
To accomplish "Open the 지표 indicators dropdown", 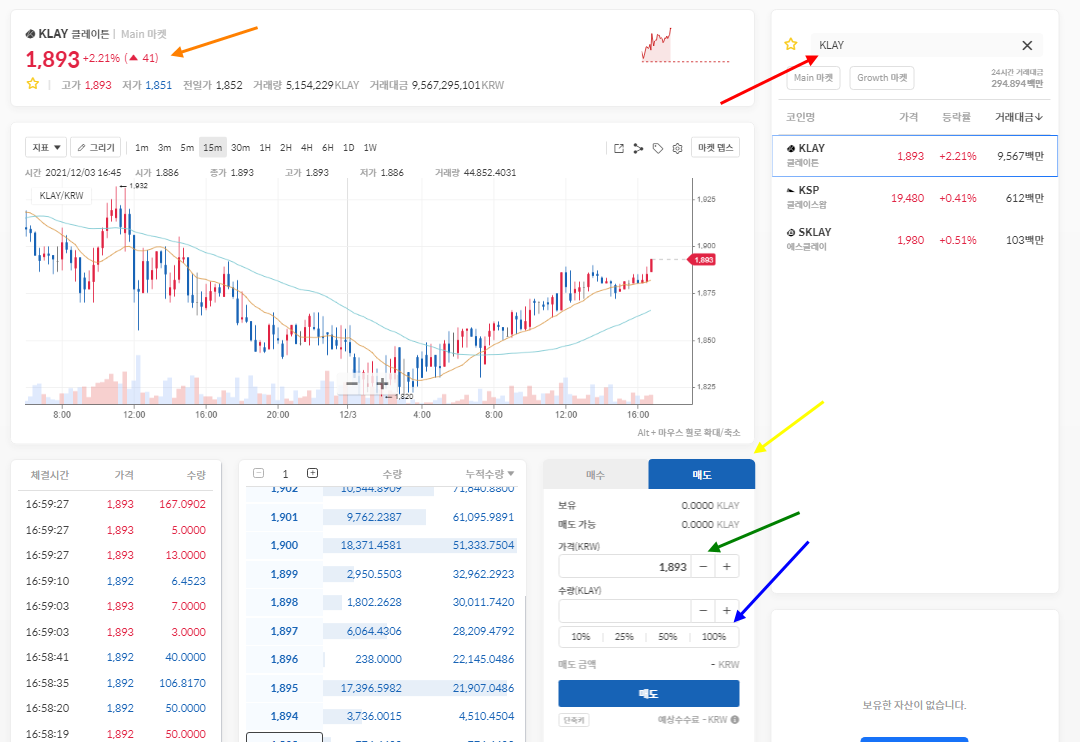I will click(45, 147).
